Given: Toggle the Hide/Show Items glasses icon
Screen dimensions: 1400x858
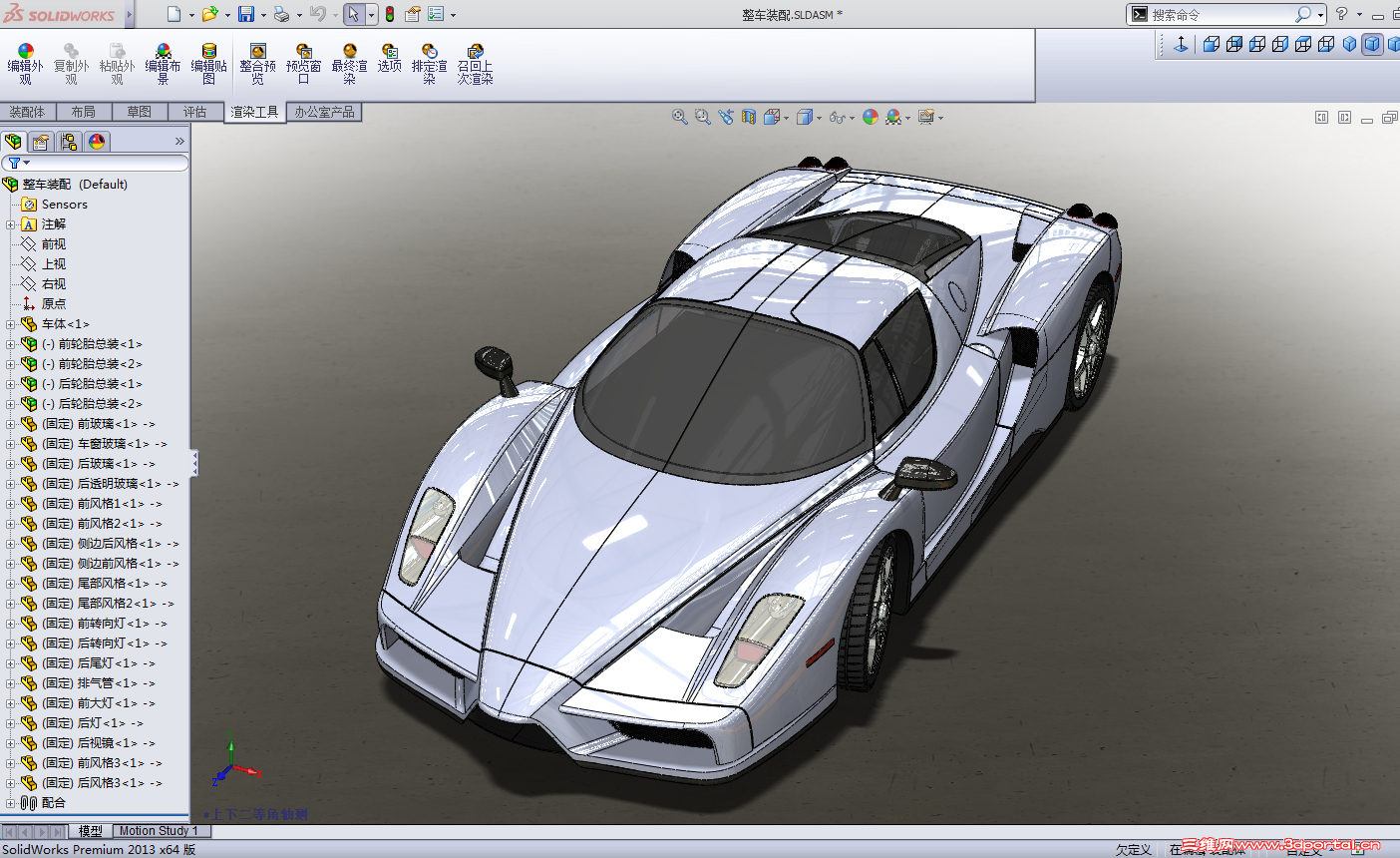Looking at the screenshot, I should point(836,118).
